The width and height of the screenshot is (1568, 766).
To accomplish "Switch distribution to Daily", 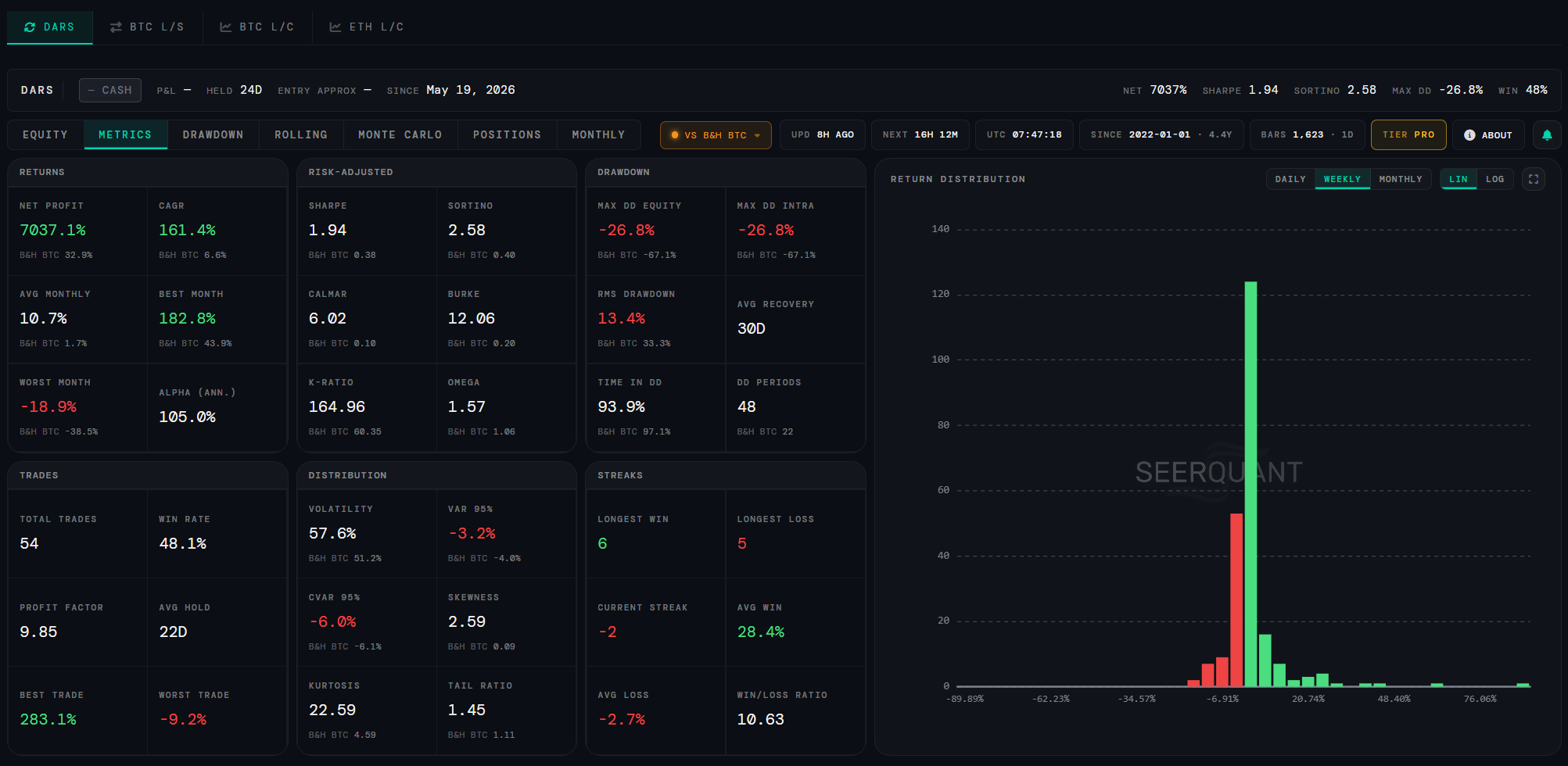I will click(x=1290, y=179).
